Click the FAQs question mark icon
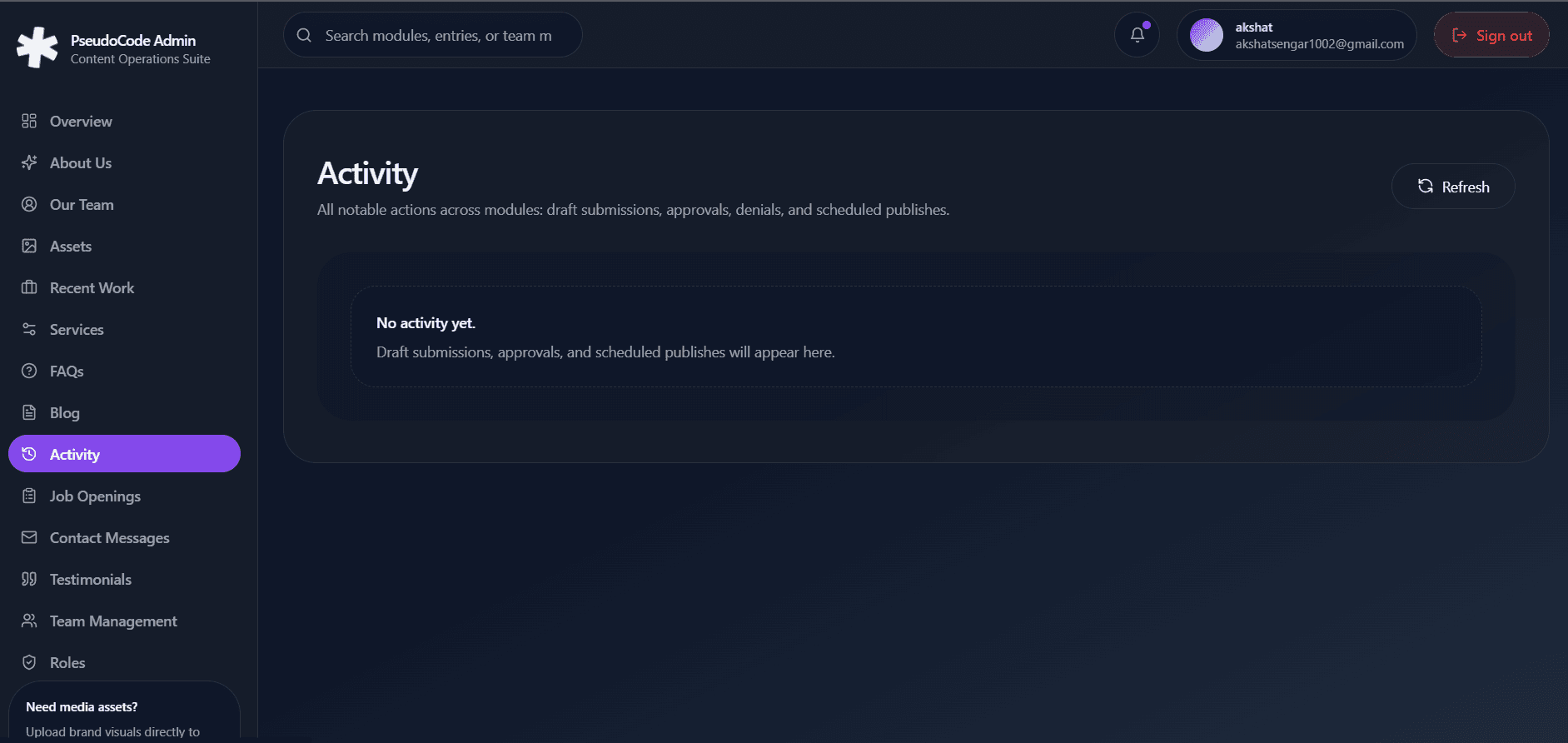Viewport: 1568px width, 743px height. click(x=29, y=371)
